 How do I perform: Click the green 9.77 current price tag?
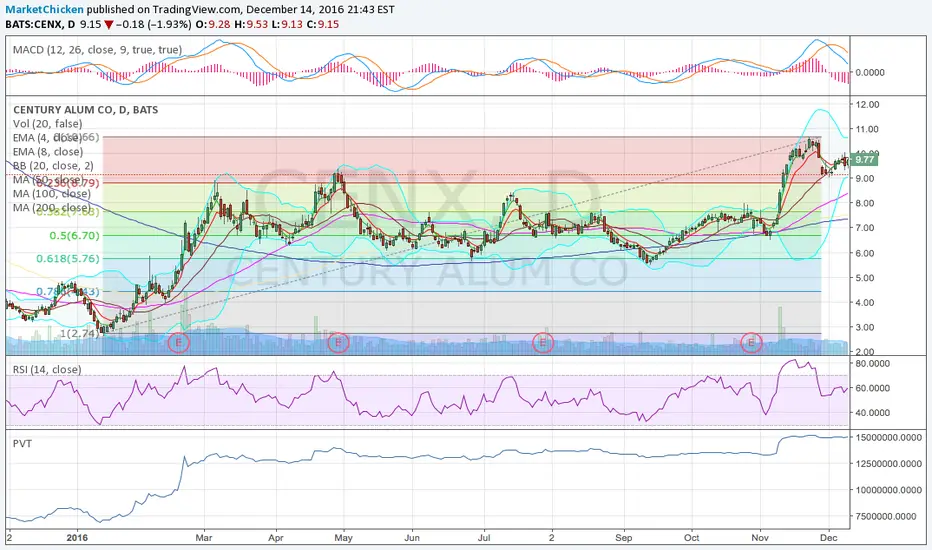864,159
